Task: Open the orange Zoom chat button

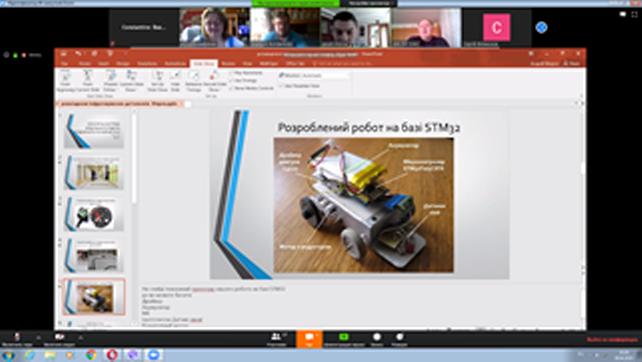Action: point(309,339)
